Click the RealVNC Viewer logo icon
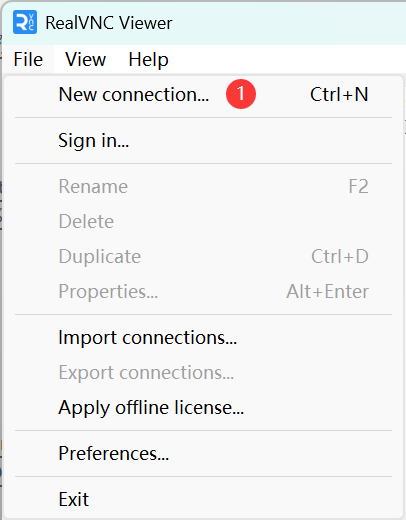The image size is (406, 520). pos(25,22)
